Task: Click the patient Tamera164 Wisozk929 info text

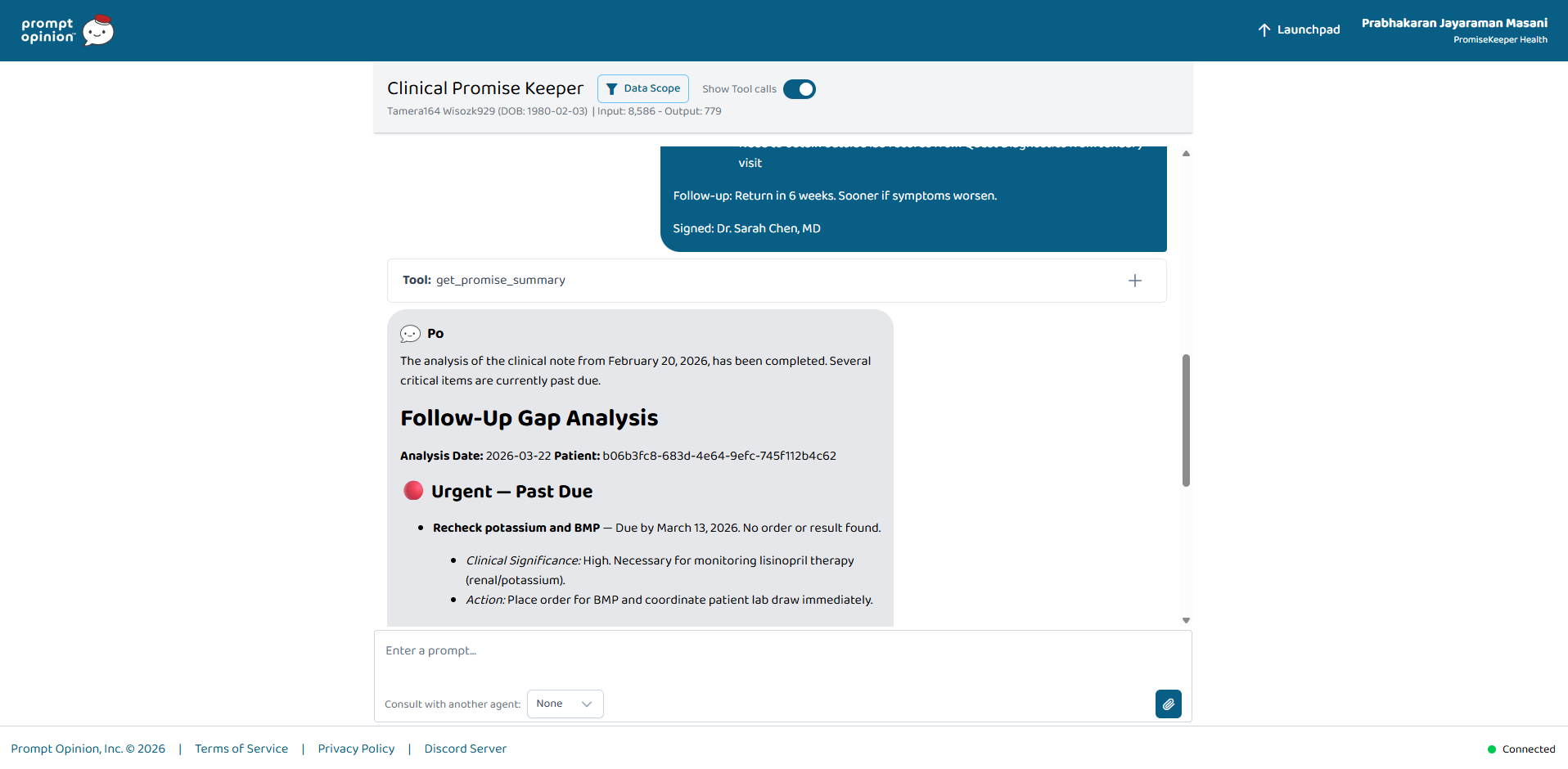Action: click(x=487, y=111)
